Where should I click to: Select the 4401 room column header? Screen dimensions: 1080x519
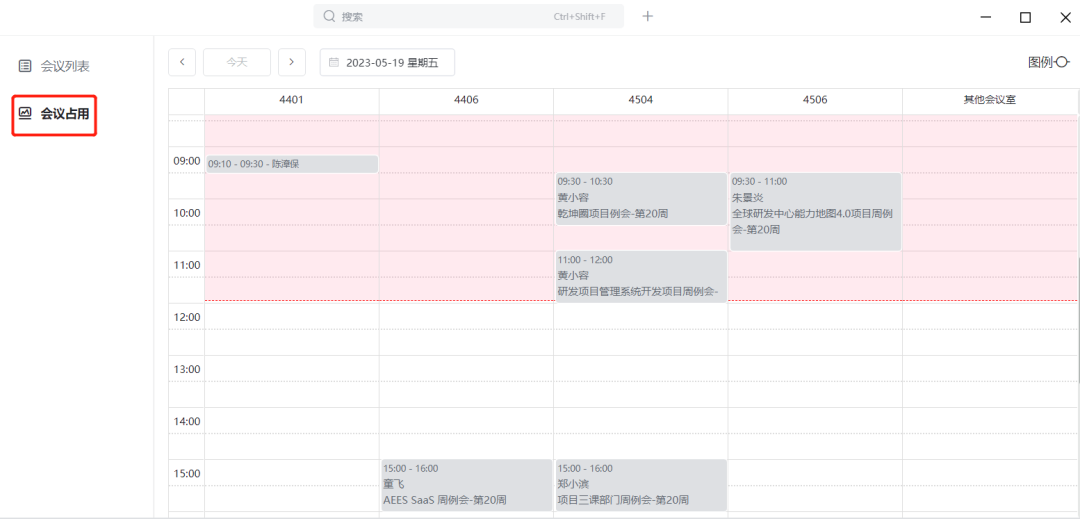(291, 100)
